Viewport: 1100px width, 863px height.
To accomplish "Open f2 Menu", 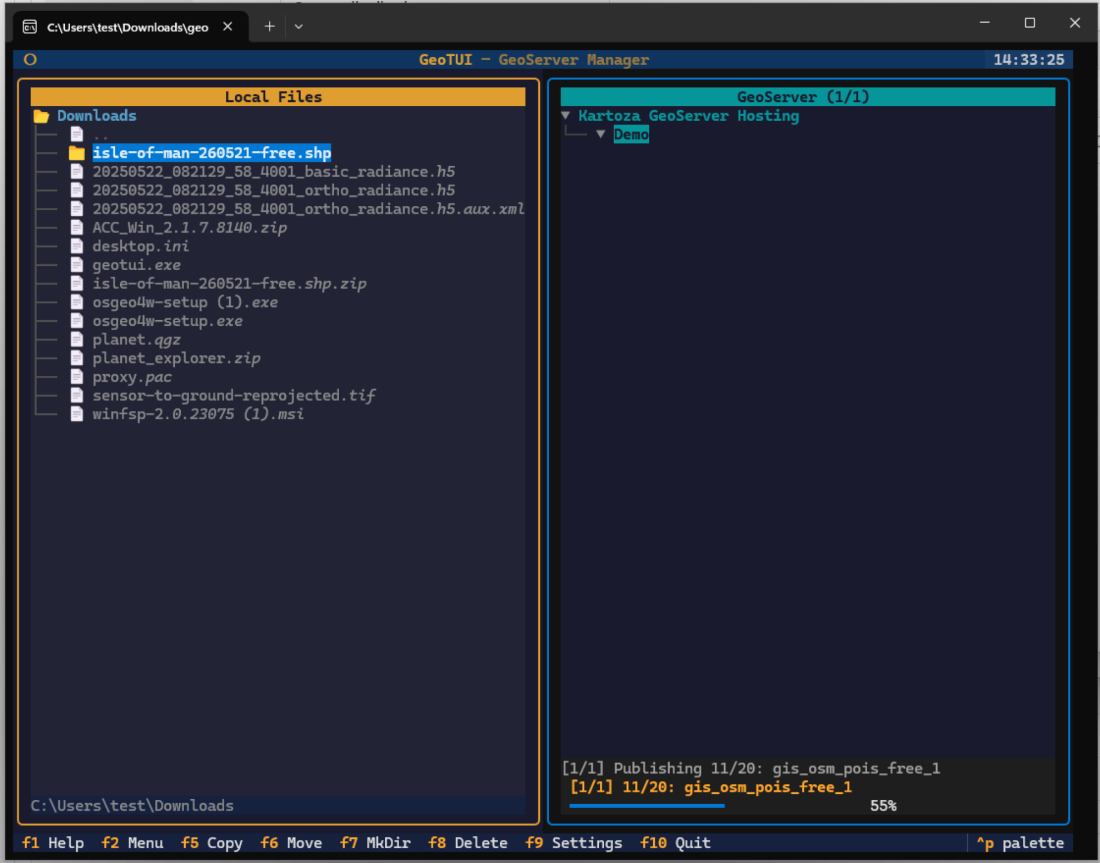I will (133, 843).
